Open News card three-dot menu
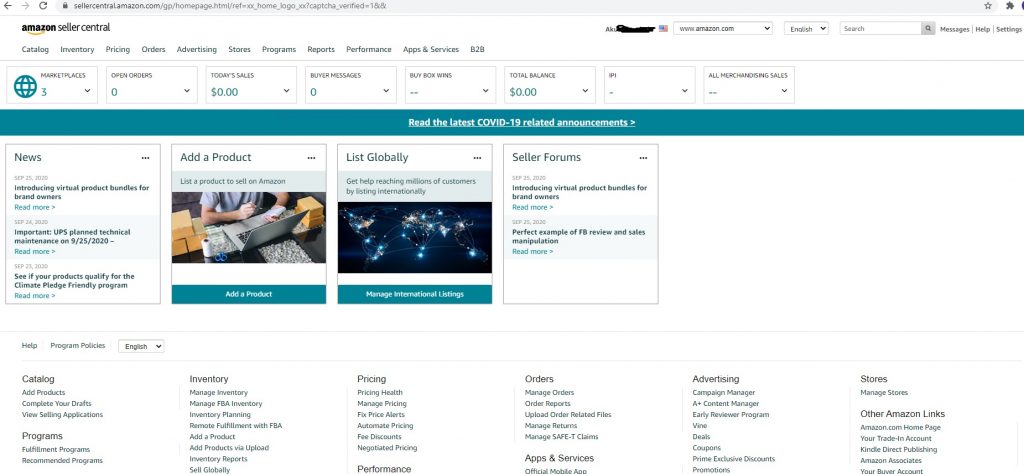1024x474 pixels. click(x=145, y=158)
